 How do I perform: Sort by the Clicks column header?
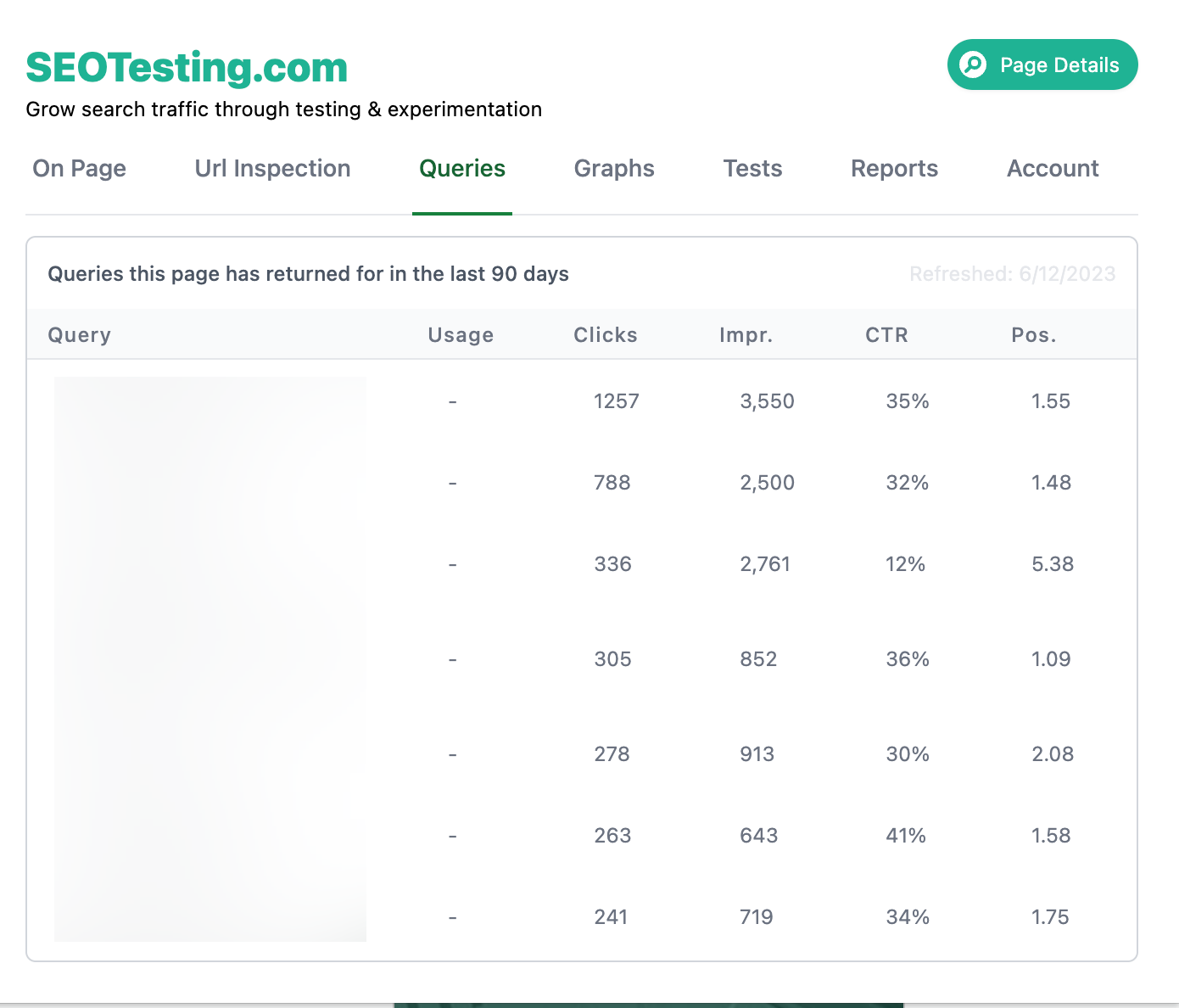tap(606, 335)
